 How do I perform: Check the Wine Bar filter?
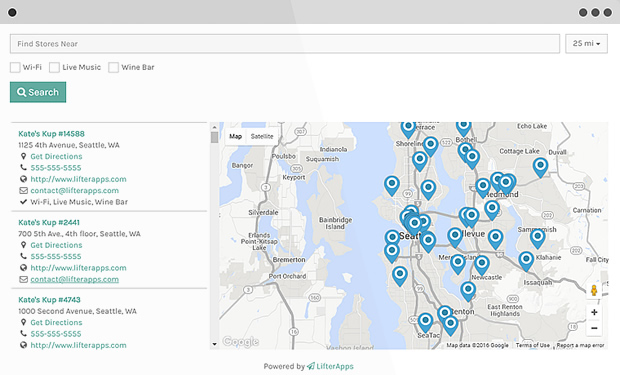pos(113,67)
